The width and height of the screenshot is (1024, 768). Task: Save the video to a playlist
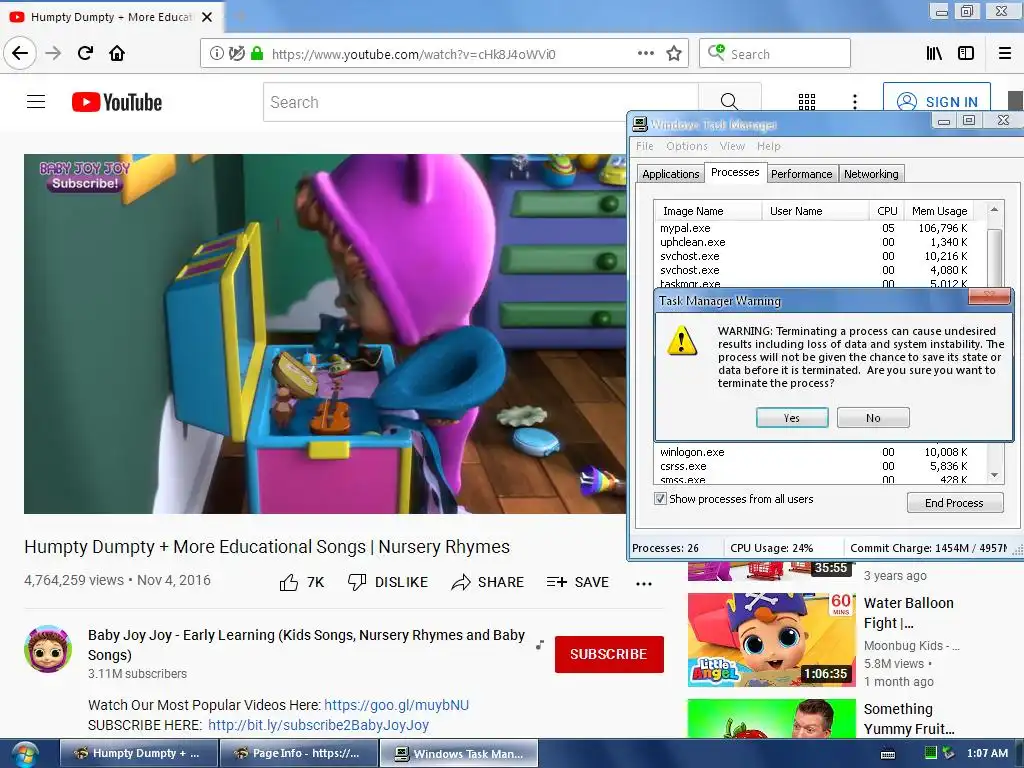tap(577, 582)
